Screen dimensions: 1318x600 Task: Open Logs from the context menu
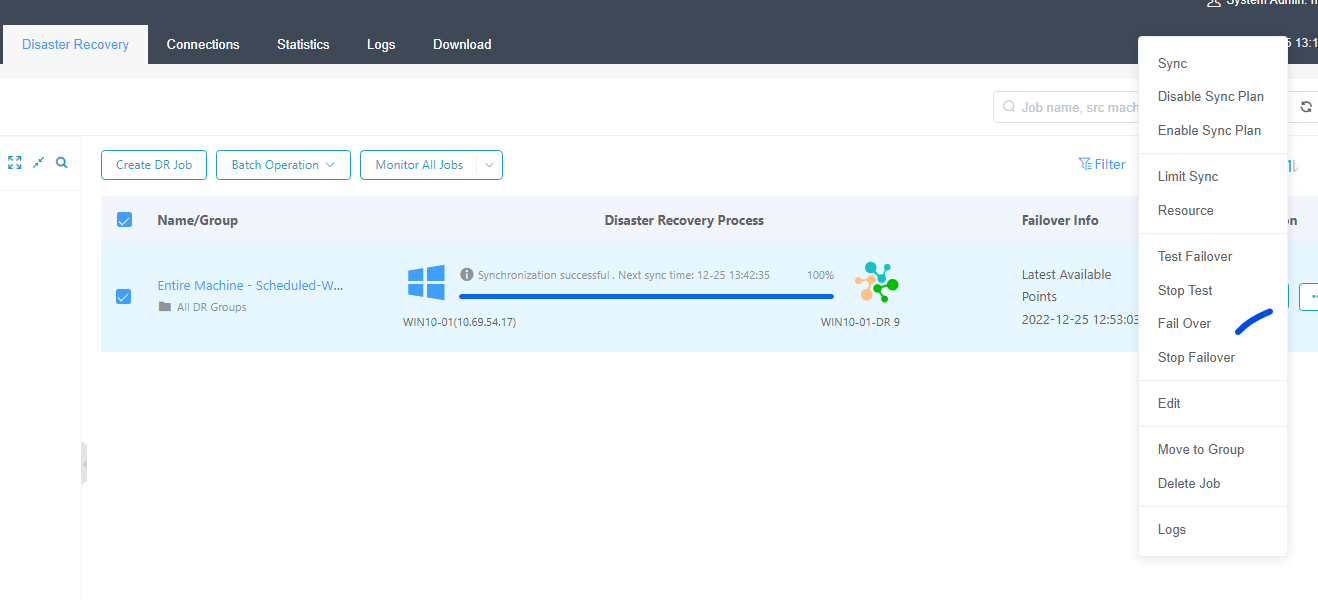tap(1213, 529)
